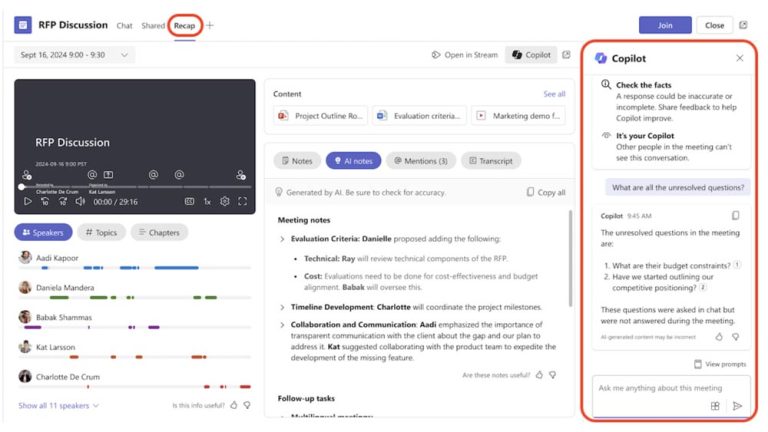The height and width of the screenshot is (432, 768).
Task: Click the first @ mention marker on timeline
Action: click(92, 174)
